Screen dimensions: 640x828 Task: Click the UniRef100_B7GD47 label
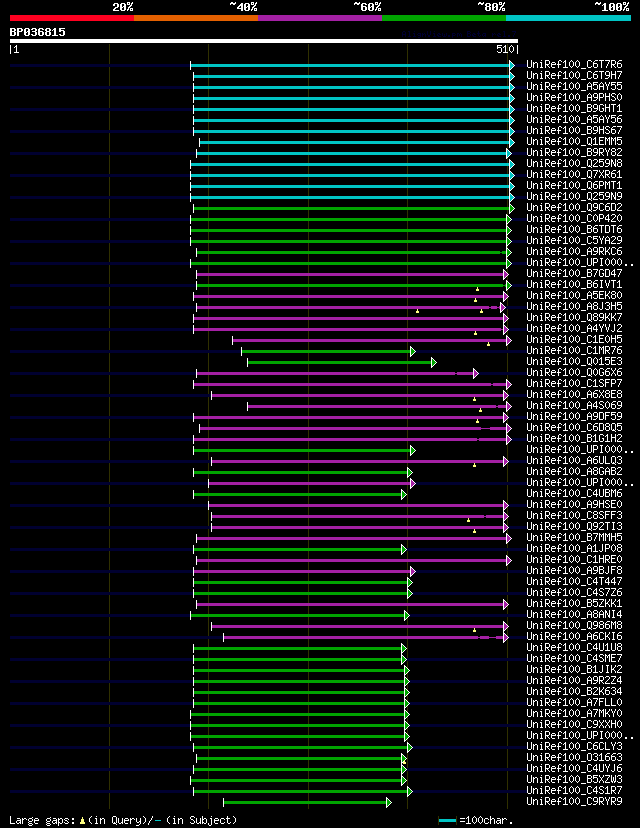click(x=574, y=274)
